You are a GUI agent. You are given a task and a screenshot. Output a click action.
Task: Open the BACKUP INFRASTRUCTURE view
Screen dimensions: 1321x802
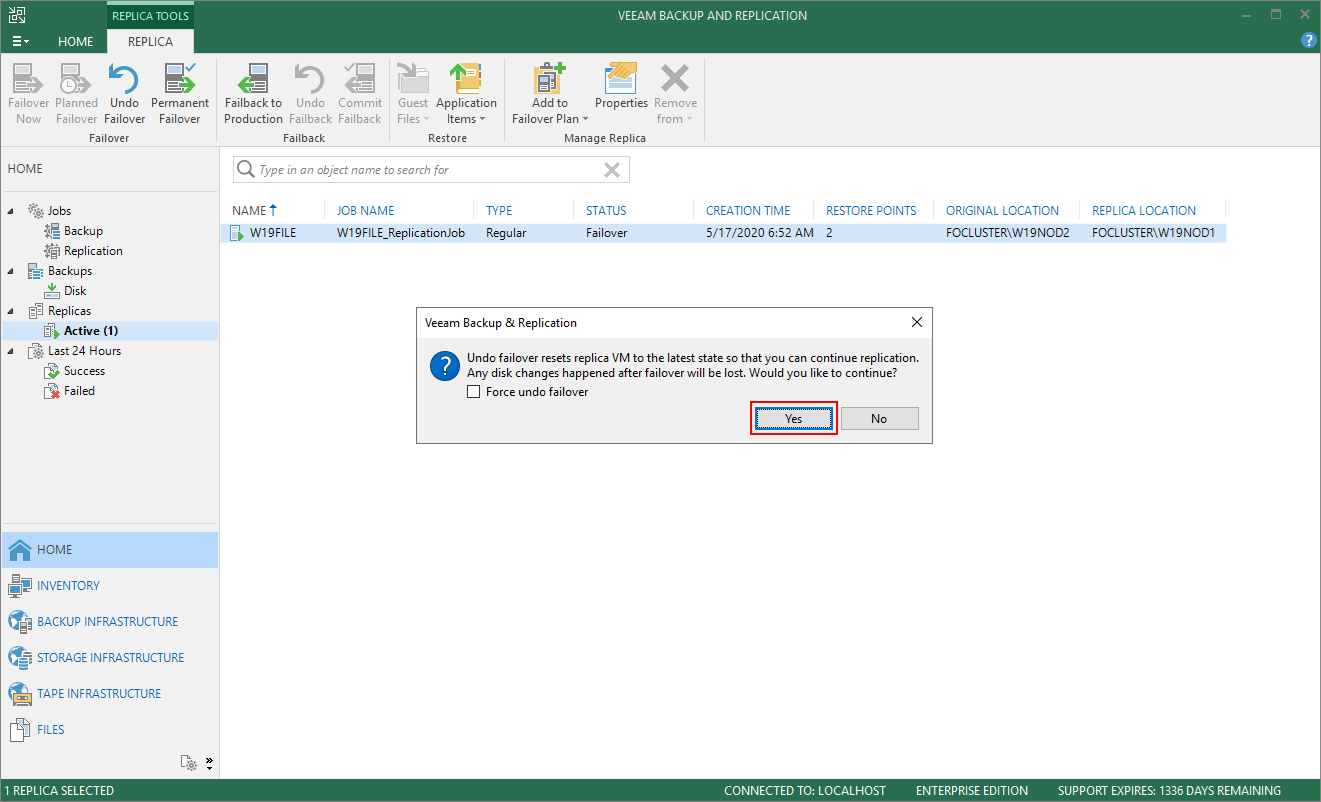click(109, 622)
